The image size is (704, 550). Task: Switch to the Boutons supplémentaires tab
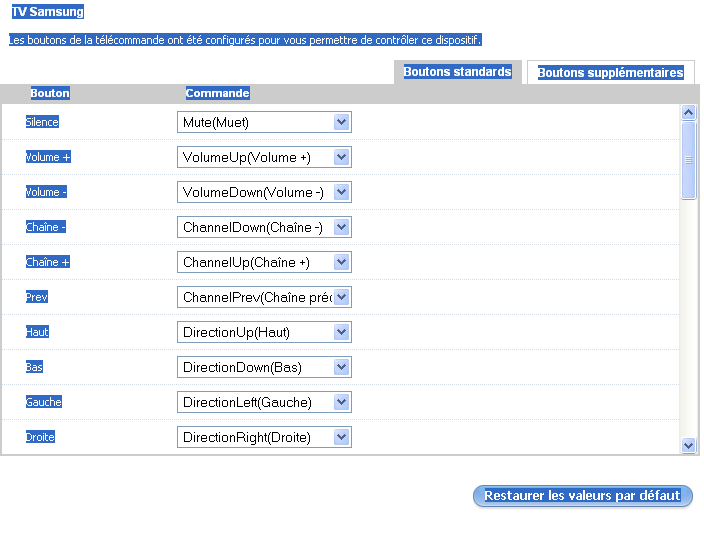coord(610,72)
